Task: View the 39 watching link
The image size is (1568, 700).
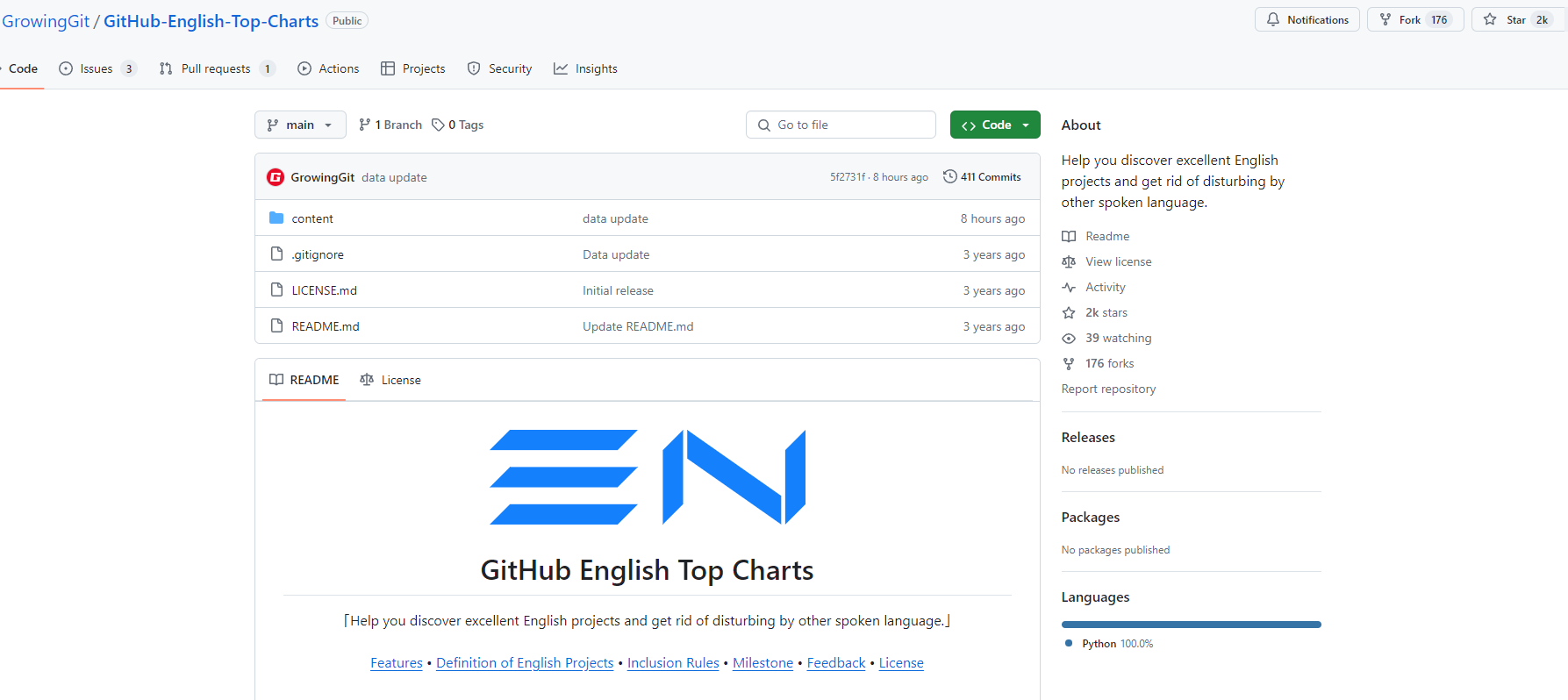Action: pos(1119,338)
